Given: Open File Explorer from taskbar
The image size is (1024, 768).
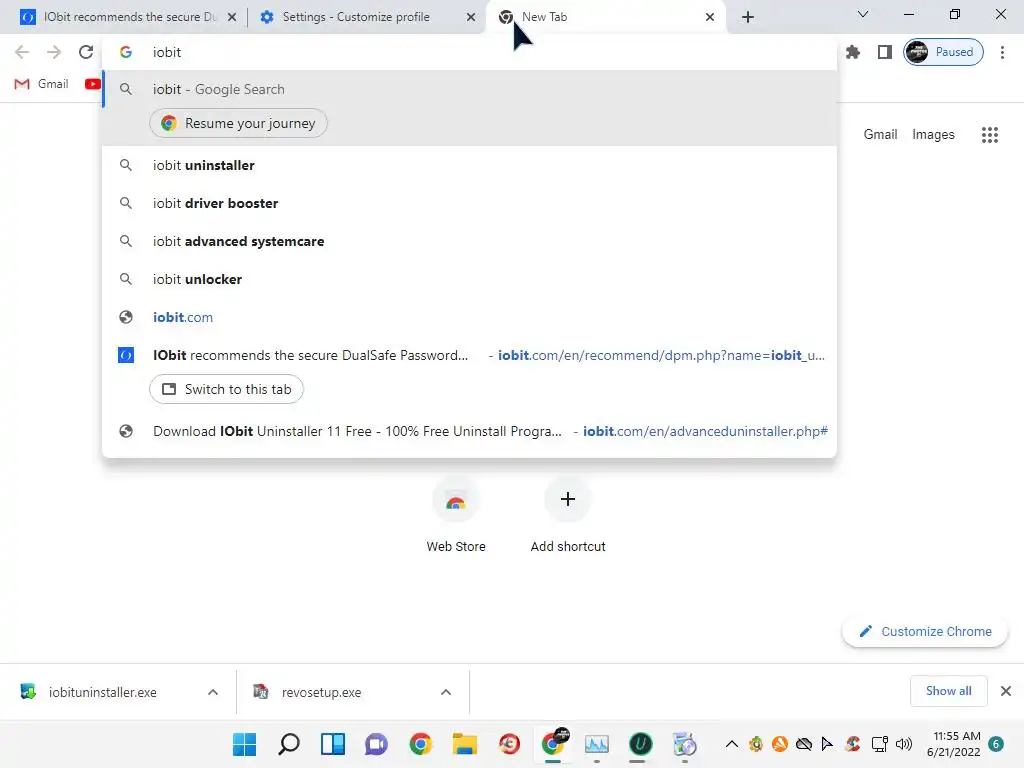Looking at the screenshot, I should coord(464,744).
